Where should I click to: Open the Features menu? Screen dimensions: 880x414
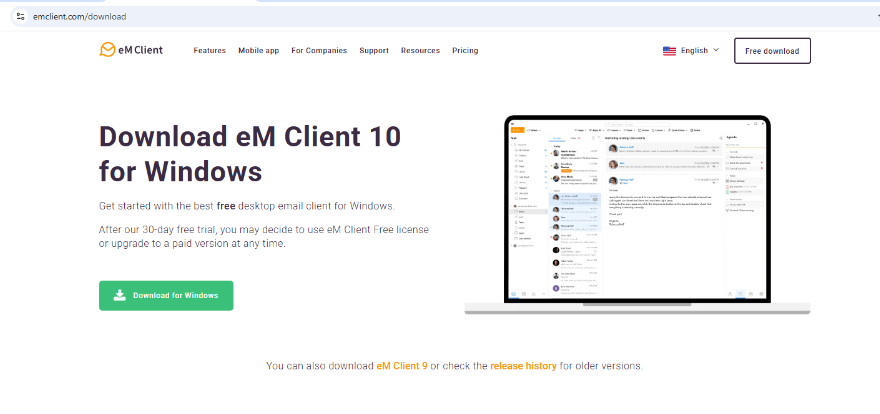click(x=209, y=50)
